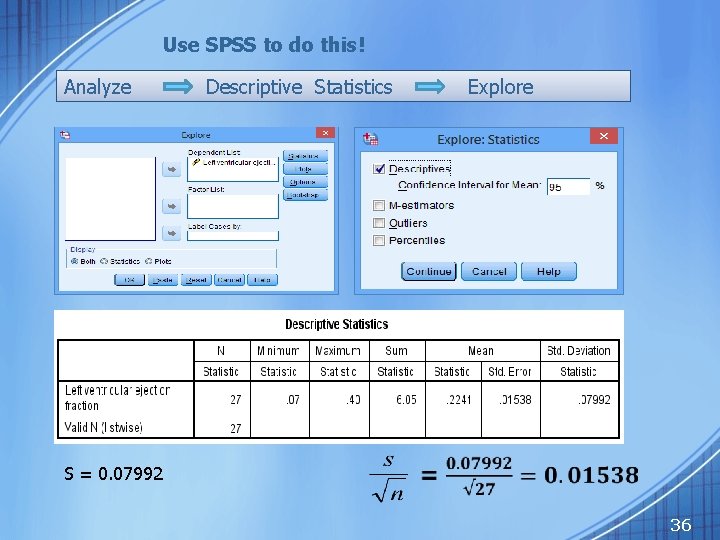Viewport: 720px width, 540px height.
Task: Uncheck the Descriptives checkbox
Action: click(x=379, y=169)
